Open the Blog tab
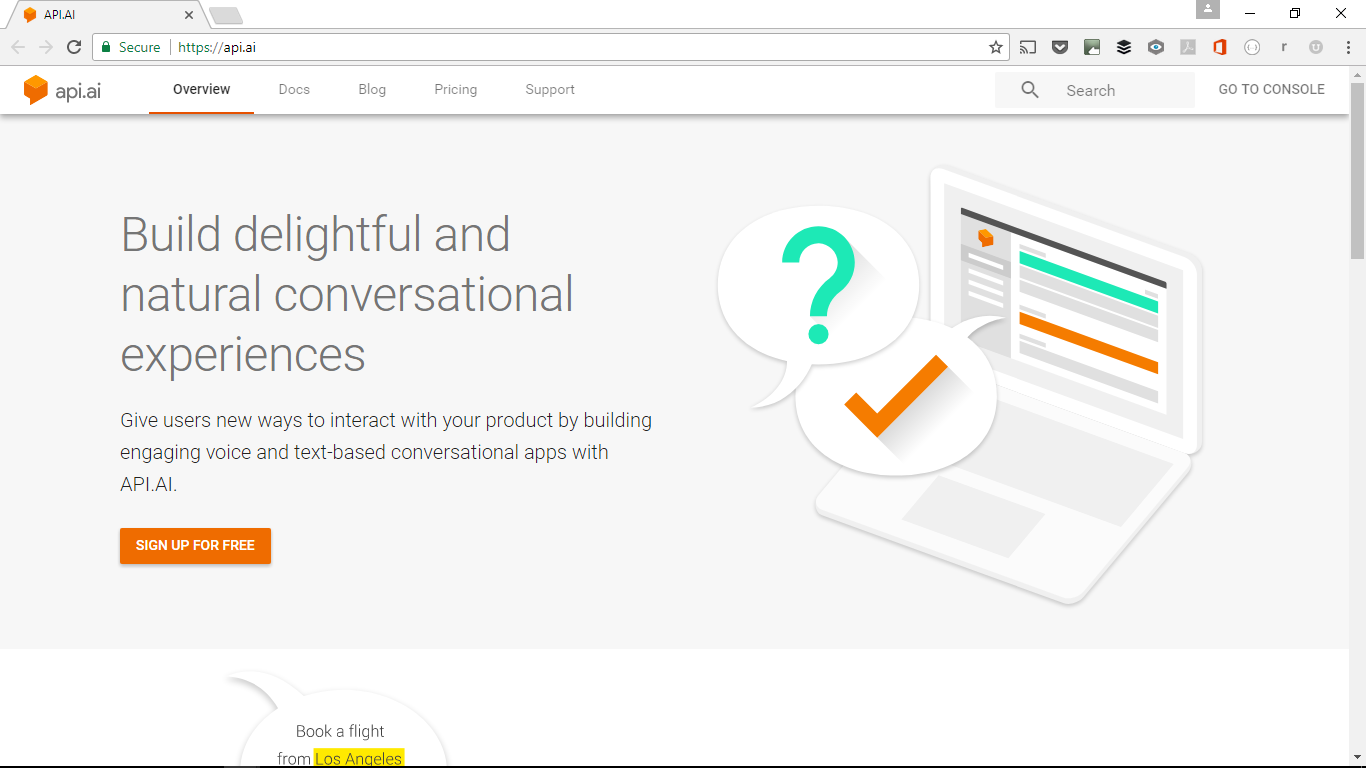Viewport: 1366px width, 768px height. pyautogui.click(x=372, y=89)
